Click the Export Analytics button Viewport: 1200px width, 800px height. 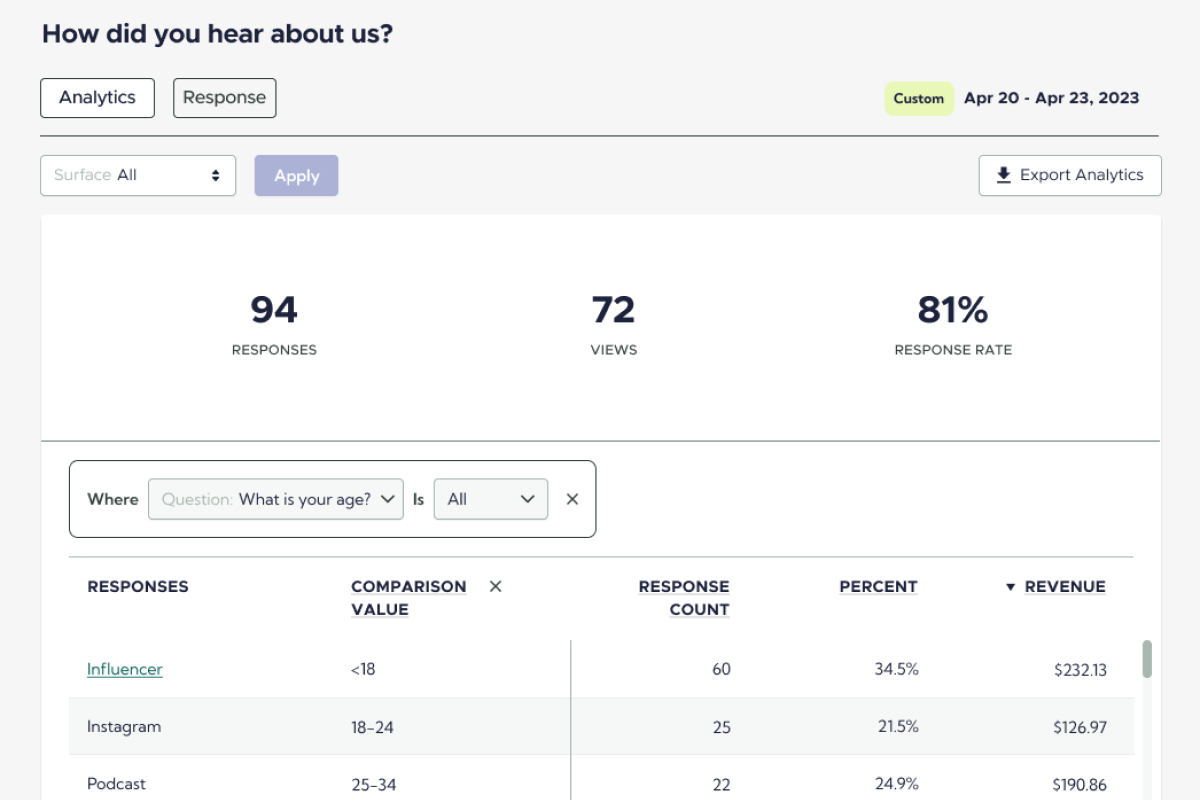point(1070,175)
